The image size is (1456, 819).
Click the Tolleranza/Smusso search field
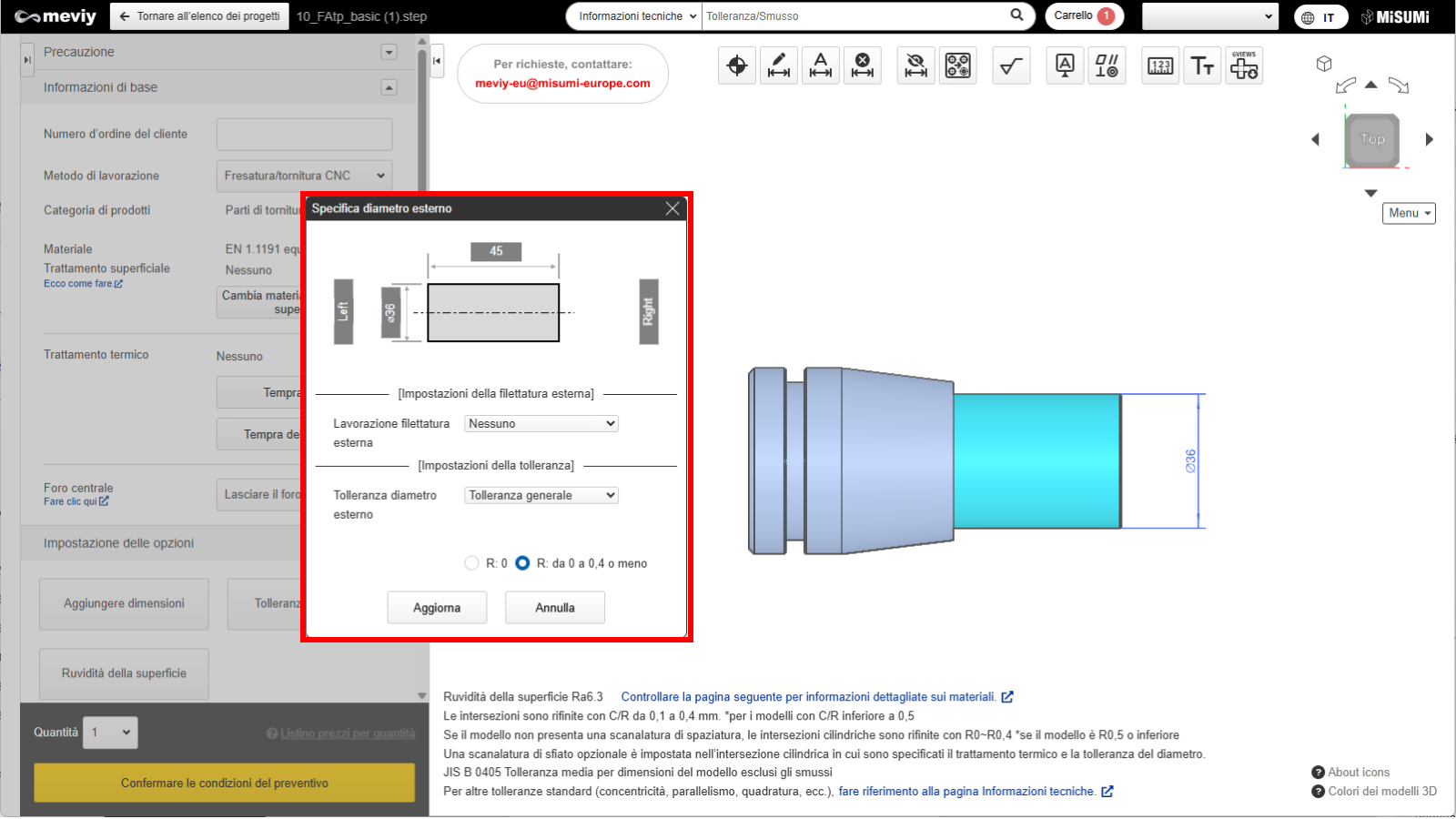click(x=854, y=16)
